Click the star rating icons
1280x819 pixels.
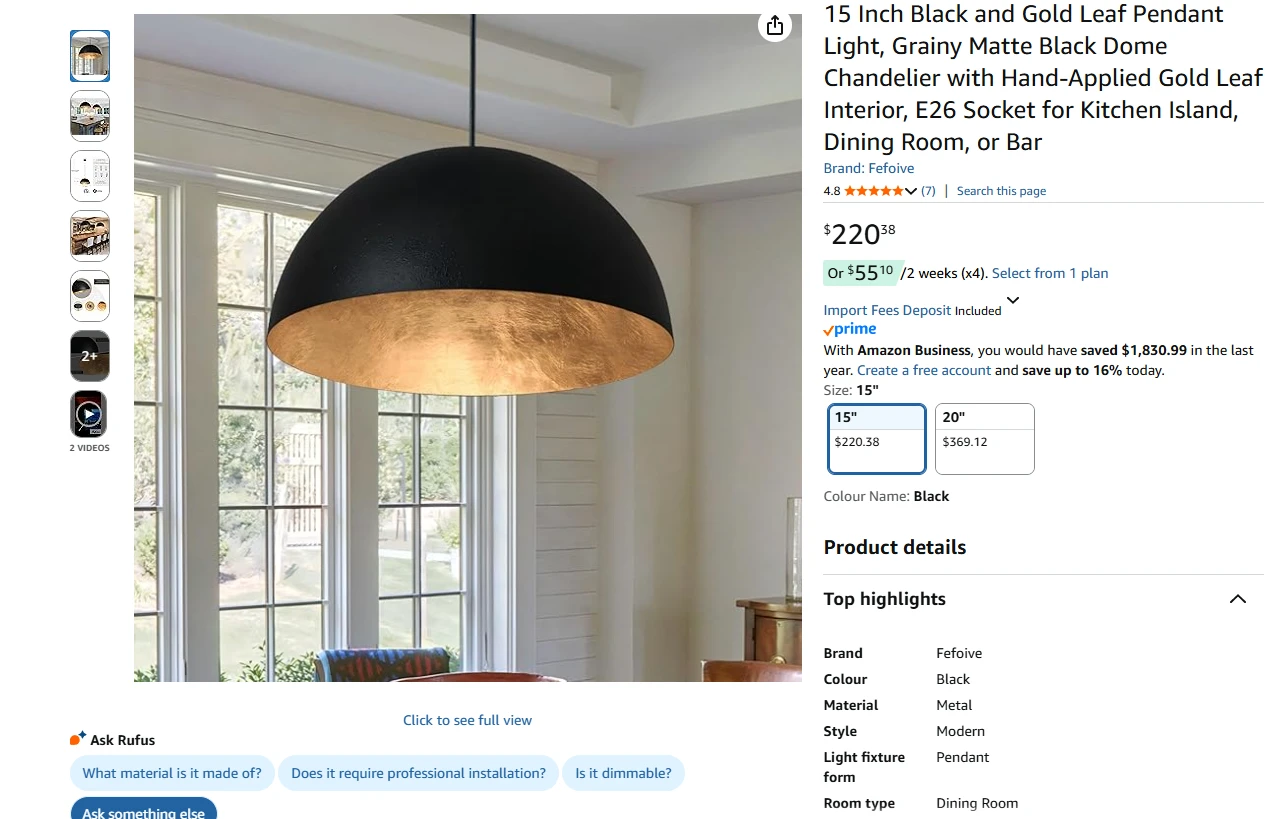(874, 191)
